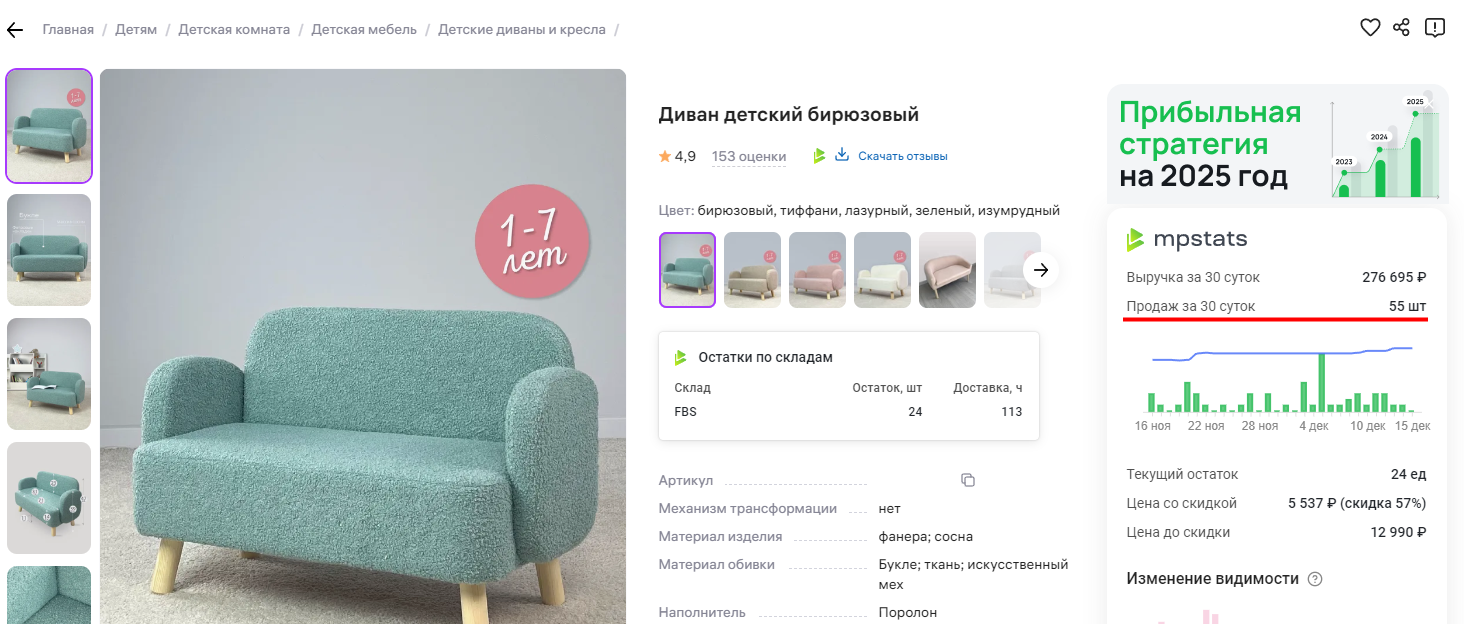
Task: Open the Прибыльная стратегия 2025 banner
Action: click(x=1277, y=145)
